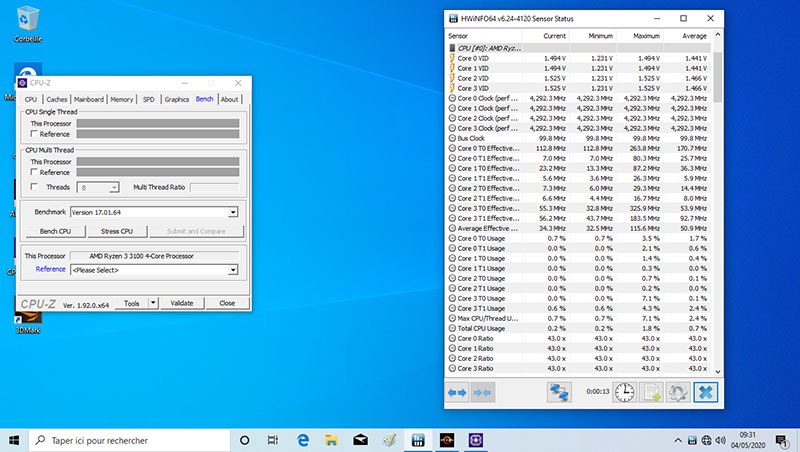Click HWiNFO scrollbar down arrow
The height and width of the screenshot is (452, 800).
718,372
